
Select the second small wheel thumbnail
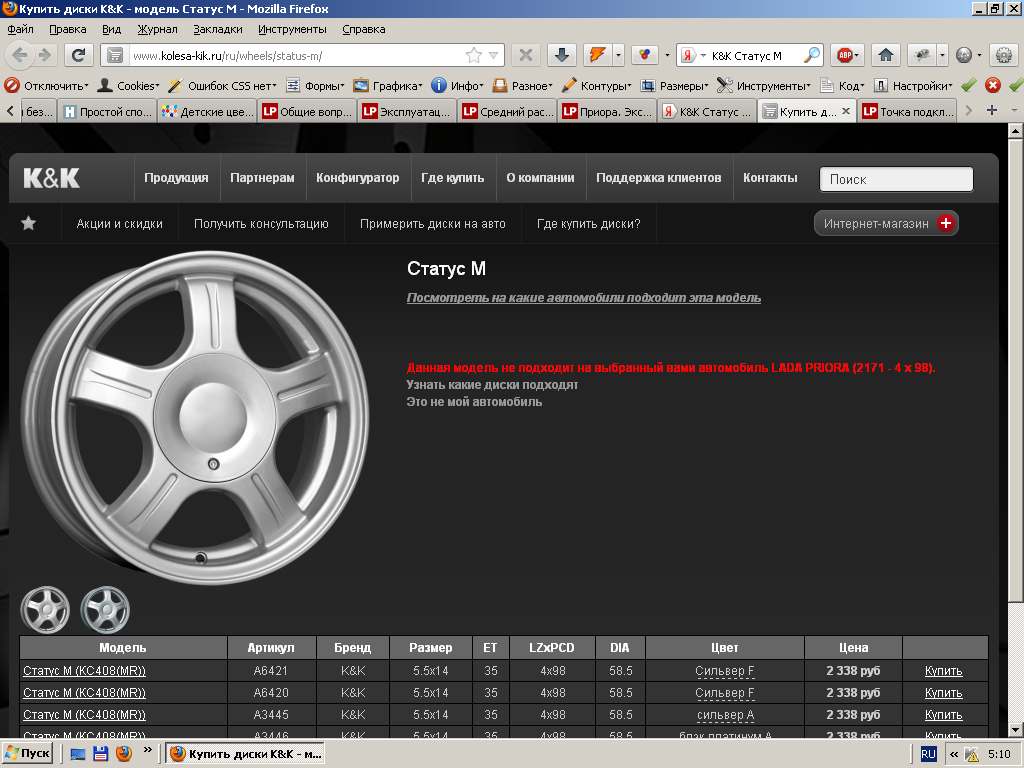pyautogui.click(x=105, y=609)
